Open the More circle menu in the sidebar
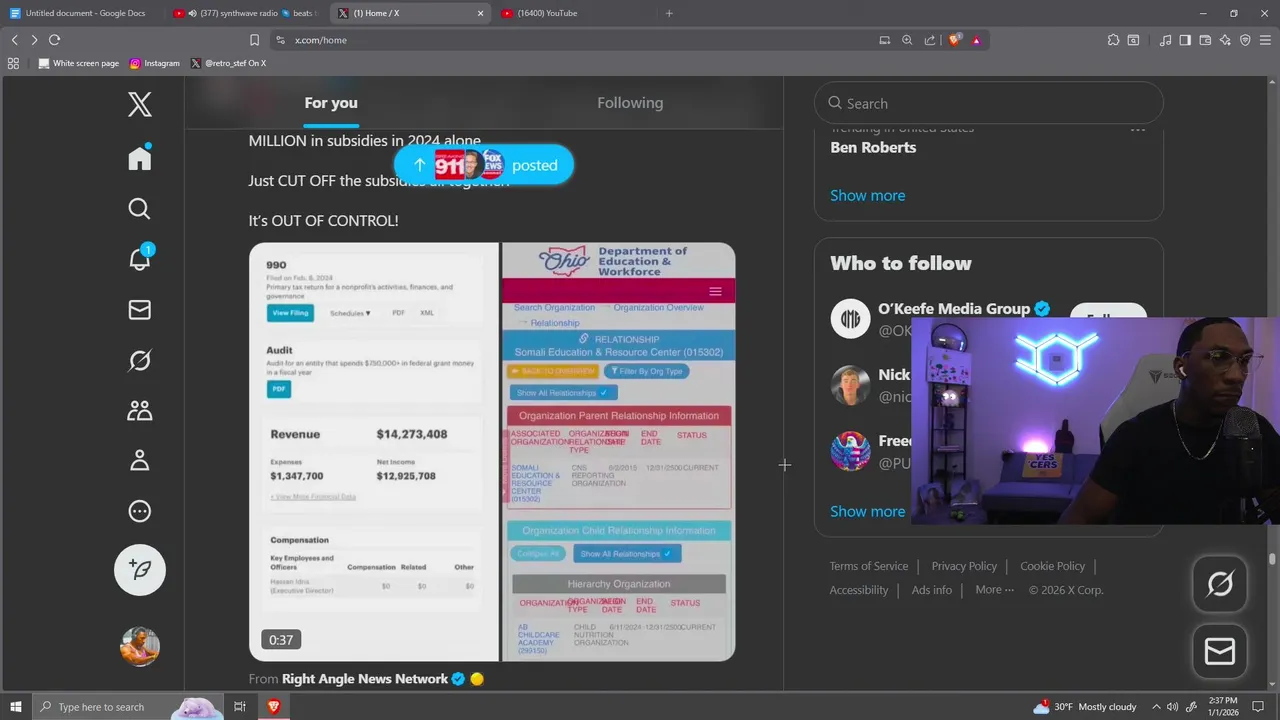 click(x=140, y=511)
